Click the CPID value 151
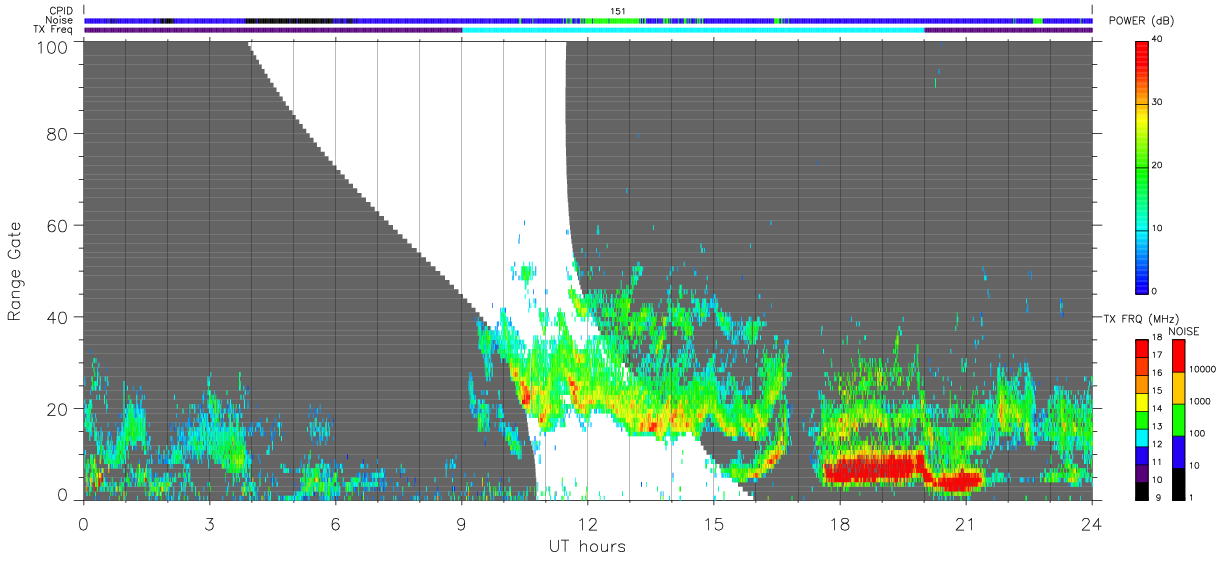1228x567 pixels. click(x=617, y=11)
